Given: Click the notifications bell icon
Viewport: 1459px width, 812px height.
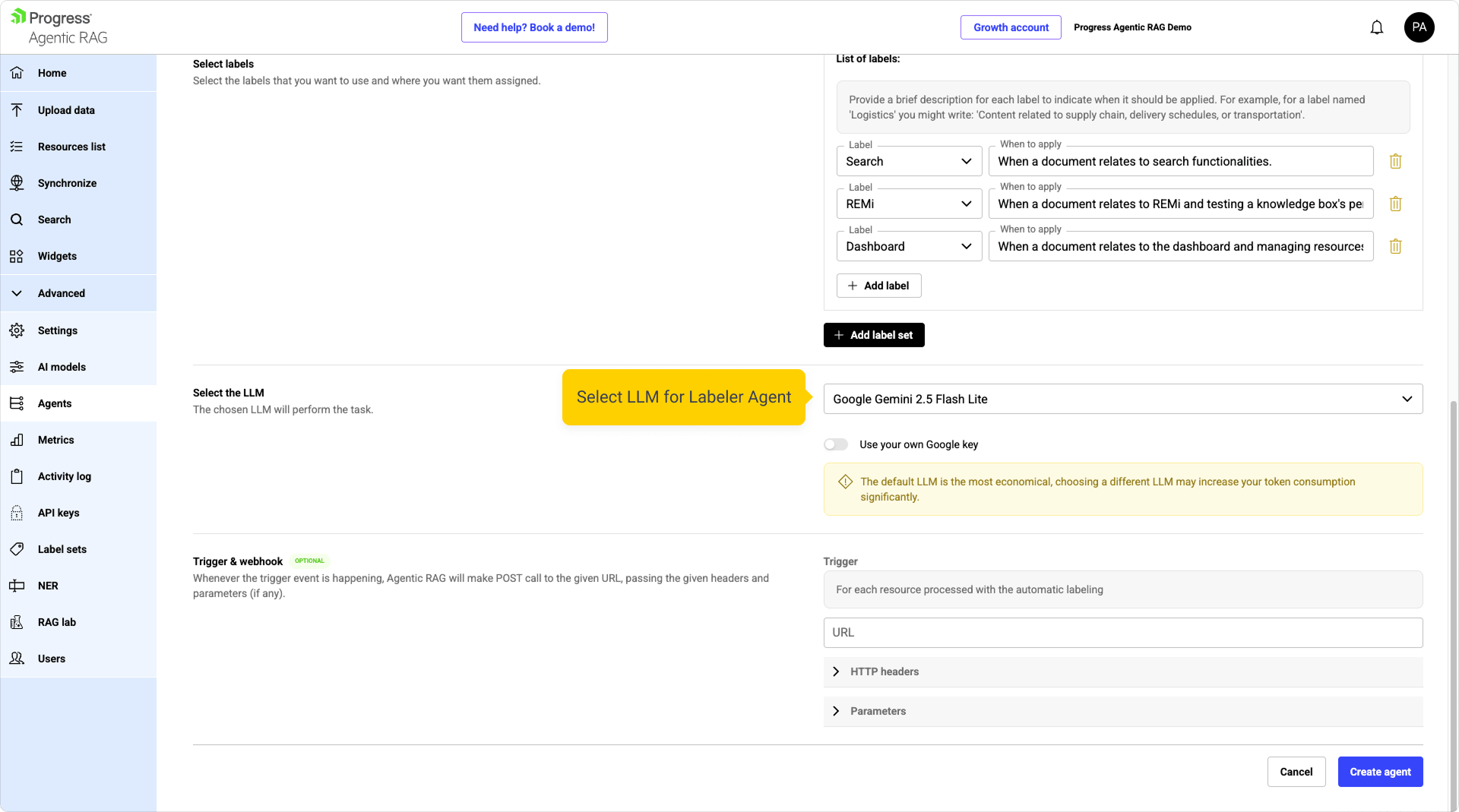Looking at the screenshot, I should (x=1376, y=28).
